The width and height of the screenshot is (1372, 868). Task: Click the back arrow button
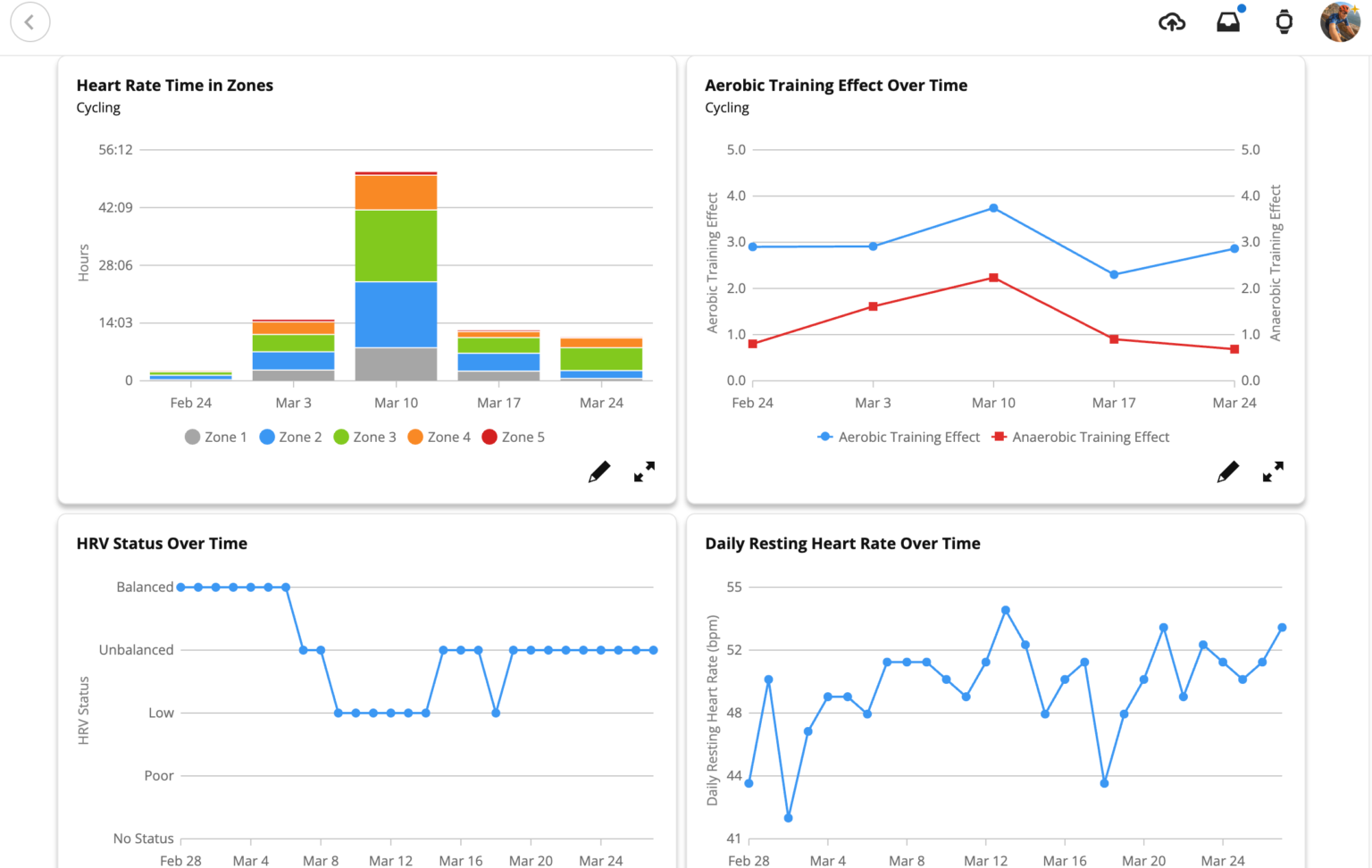(x=29, y=22)
